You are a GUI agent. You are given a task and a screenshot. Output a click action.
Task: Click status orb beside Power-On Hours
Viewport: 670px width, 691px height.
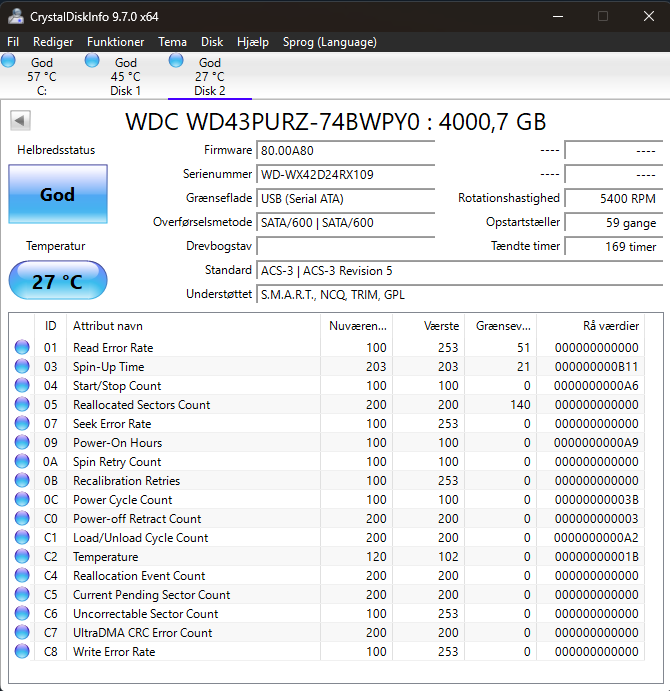pos(22,442)
